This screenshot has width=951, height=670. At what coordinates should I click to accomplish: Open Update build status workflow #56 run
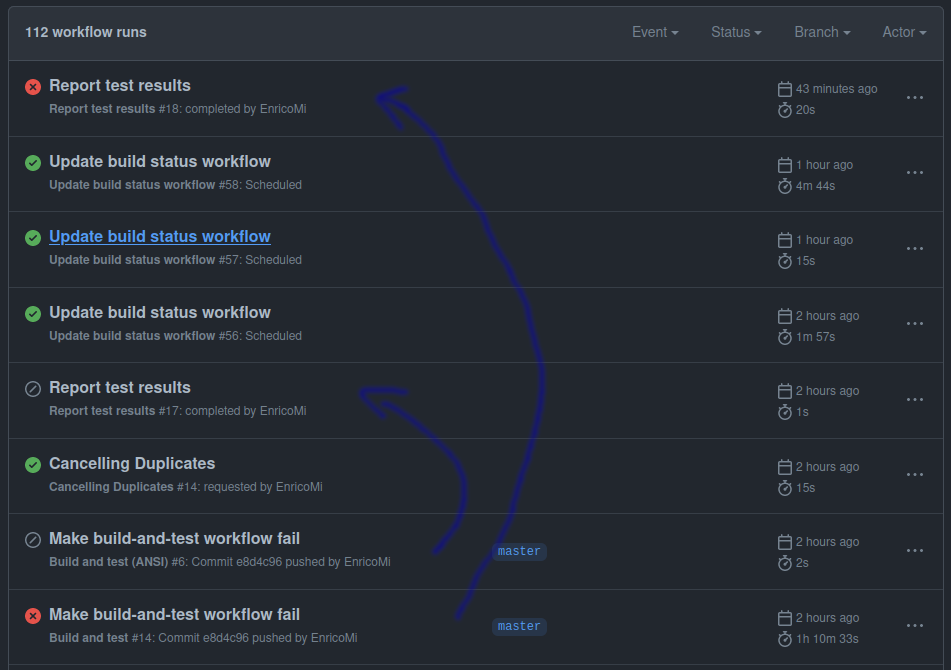(x=160, y=312)
